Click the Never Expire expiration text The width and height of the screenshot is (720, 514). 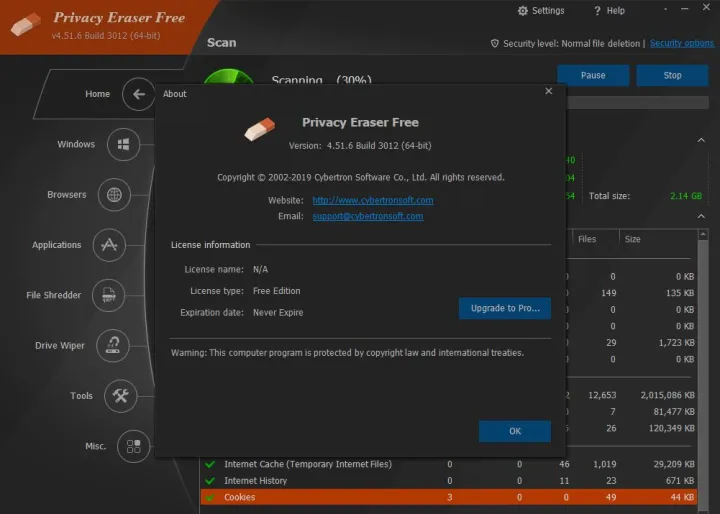(278, 313)
